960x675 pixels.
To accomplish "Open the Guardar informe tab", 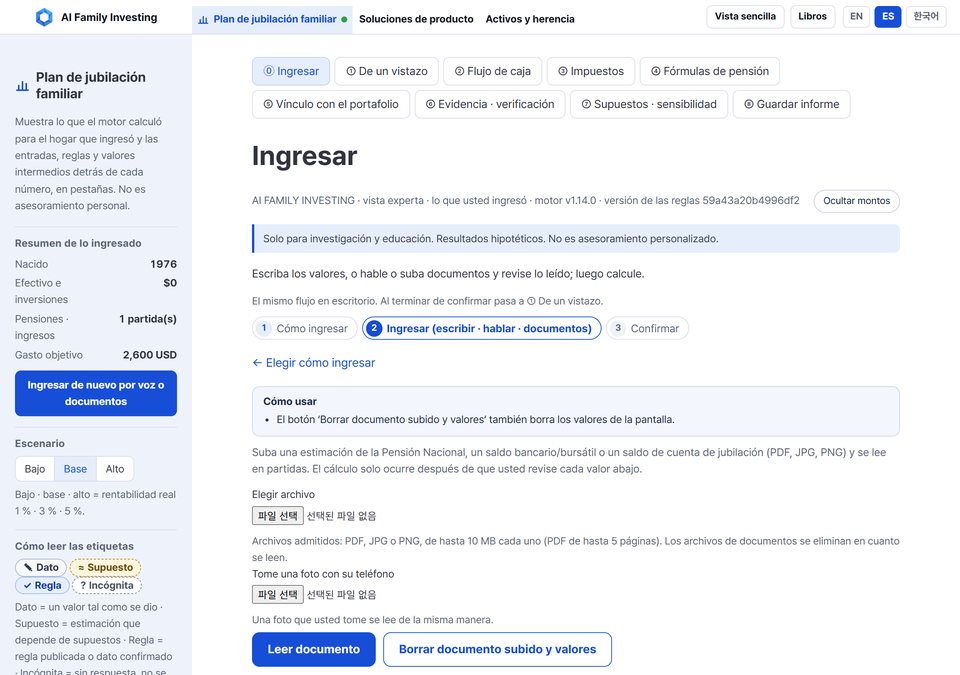I will pyautogui.click(x=791, y=104).
